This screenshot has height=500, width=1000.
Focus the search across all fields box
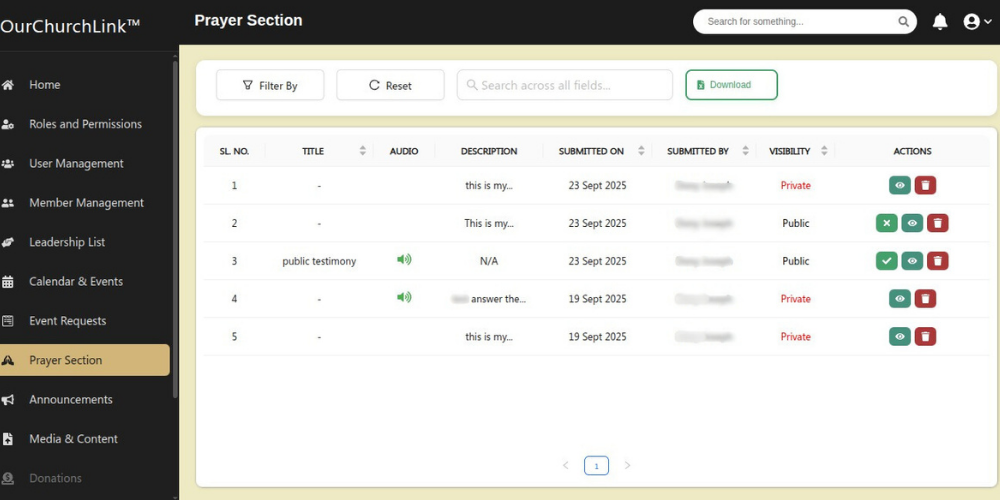click(x=565, y=86)
